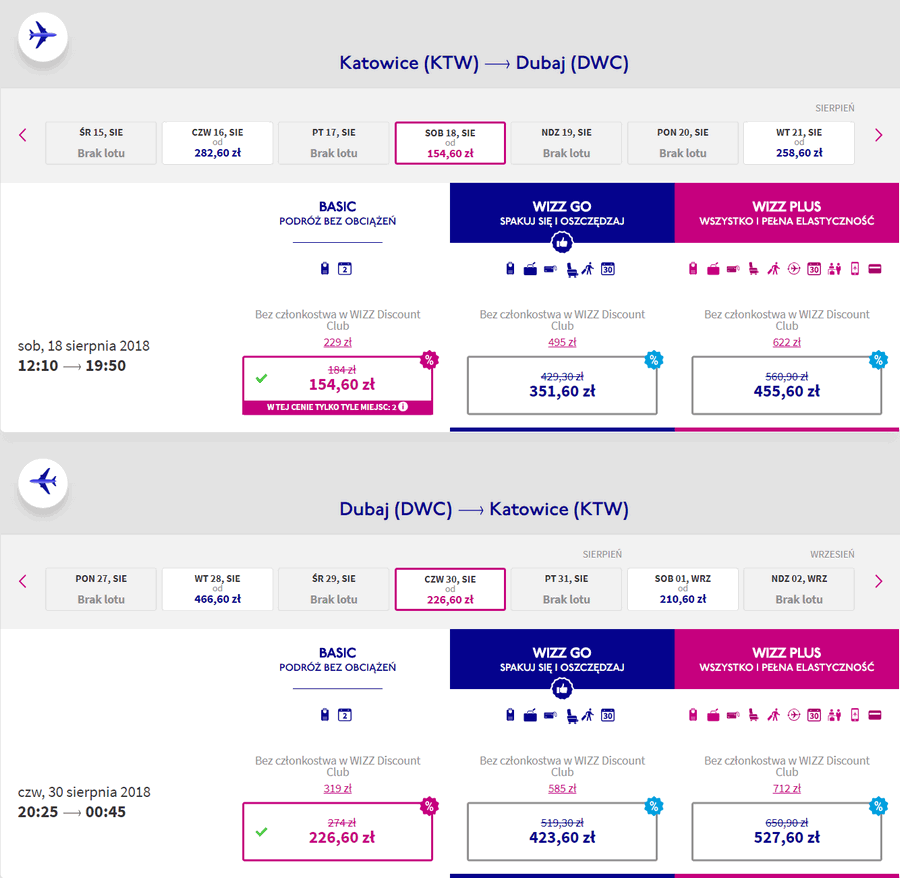Viewport: 900px width, 878px height.
Task: Choose outbound date CZW 16, SIE
Action: (x=218, y=143)
